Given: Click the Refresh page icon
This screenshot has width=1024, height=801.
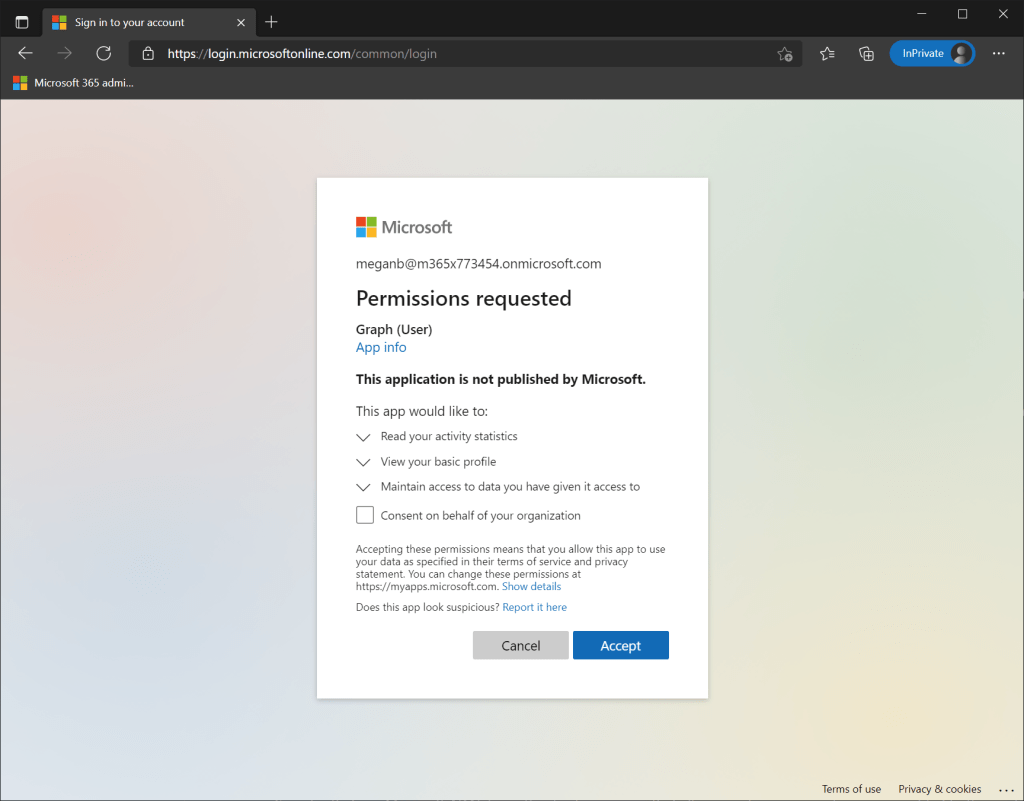Looking at the screenshot, I should [103, 53].
